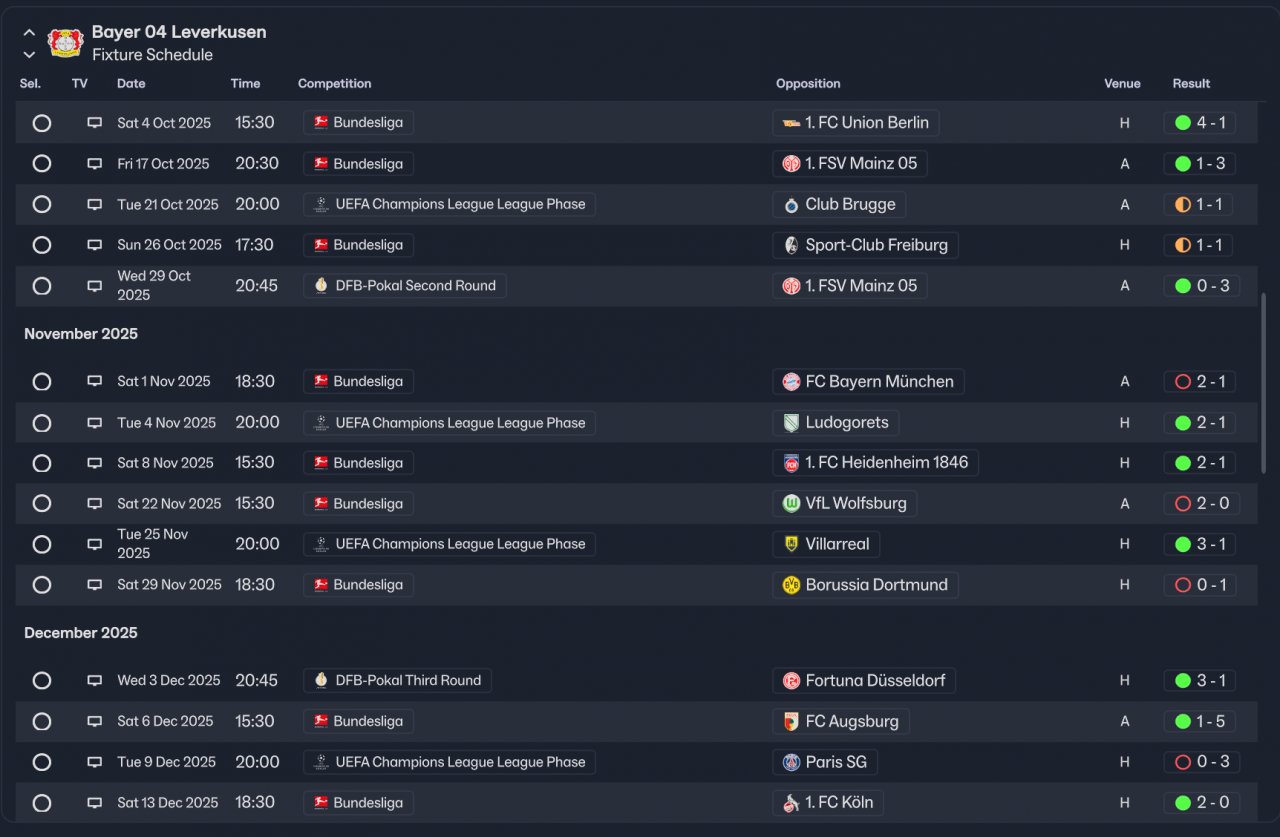
Task: Click the FC Bayern München club crest
Action: point(791,382)
